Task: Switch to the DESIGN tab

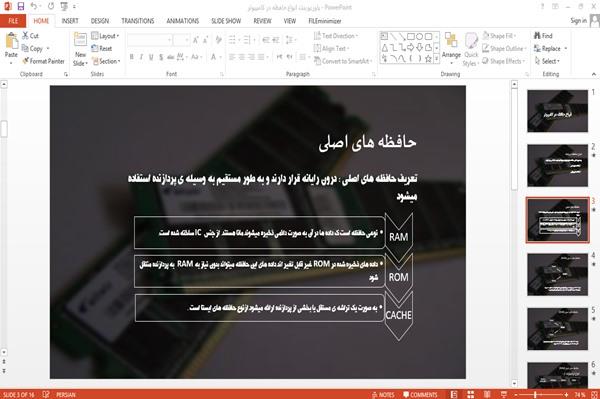Action: pos(100,21)
